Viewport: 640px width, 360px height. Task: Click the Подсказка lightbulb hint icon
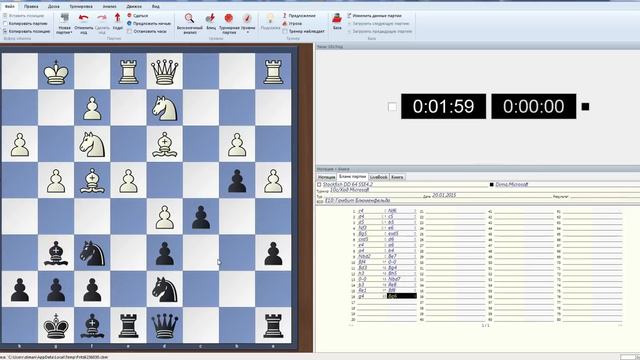pyautogui.click(x=270, y=18)
